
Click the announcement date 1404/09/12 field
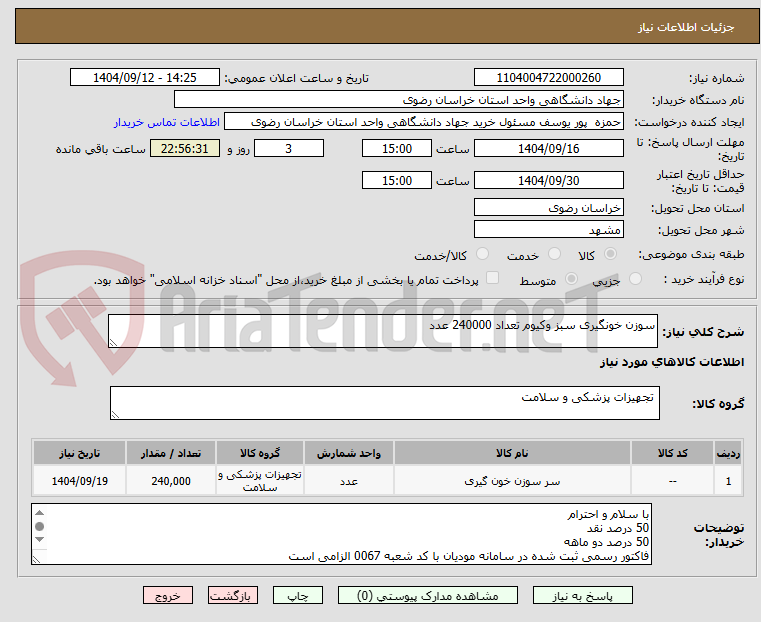click(x=145, y=78)
